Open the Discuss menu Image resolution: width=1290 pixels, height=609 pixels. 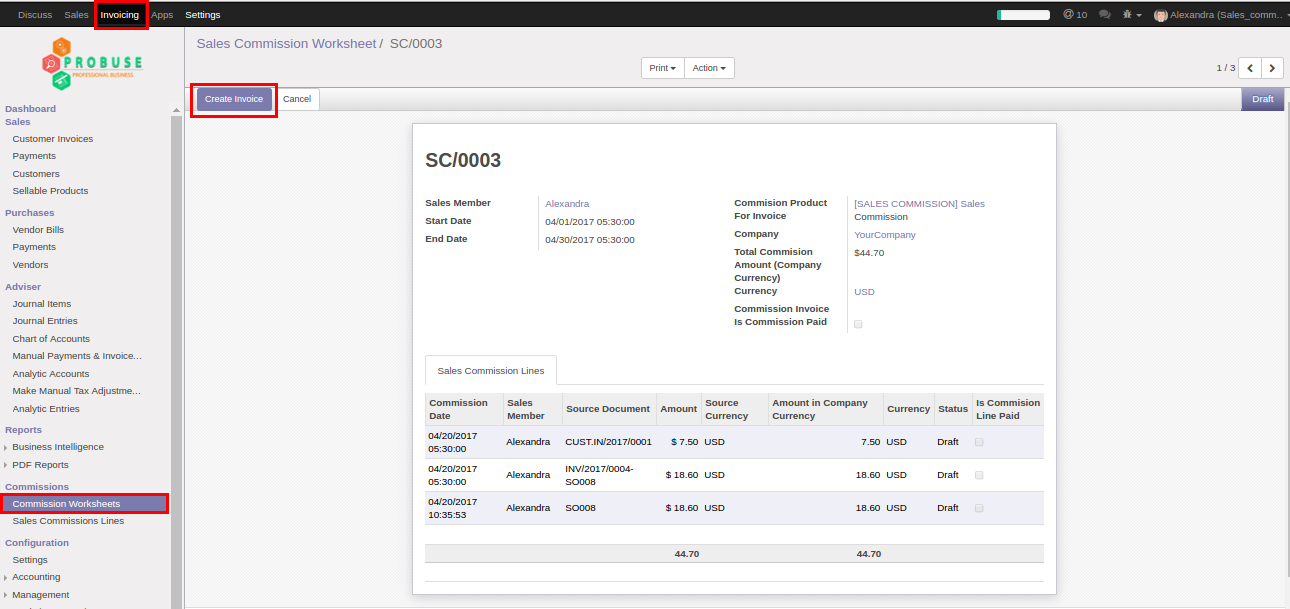(35, 15)
